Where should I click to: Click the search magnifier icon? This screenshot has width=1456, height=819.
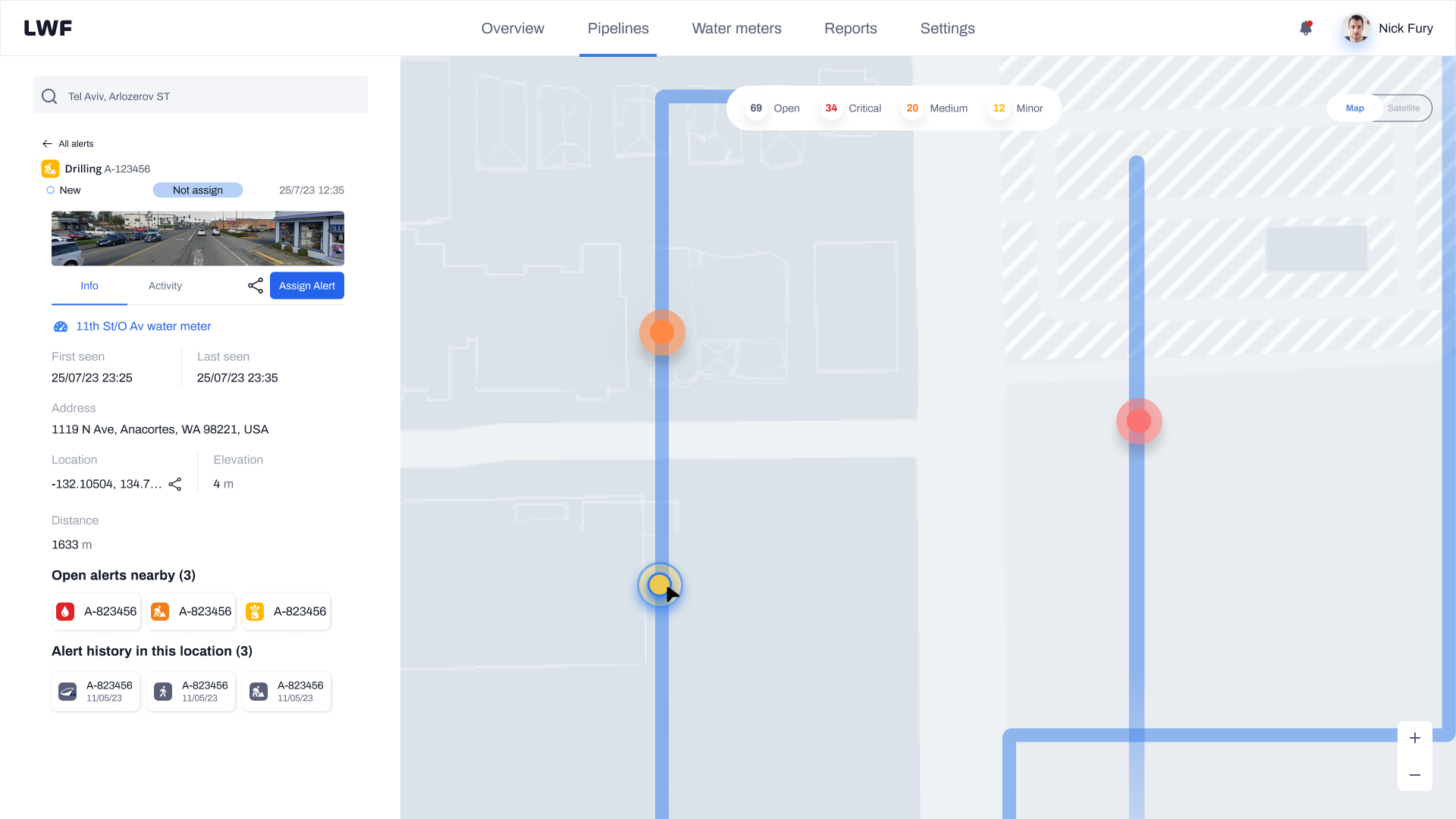49,96
